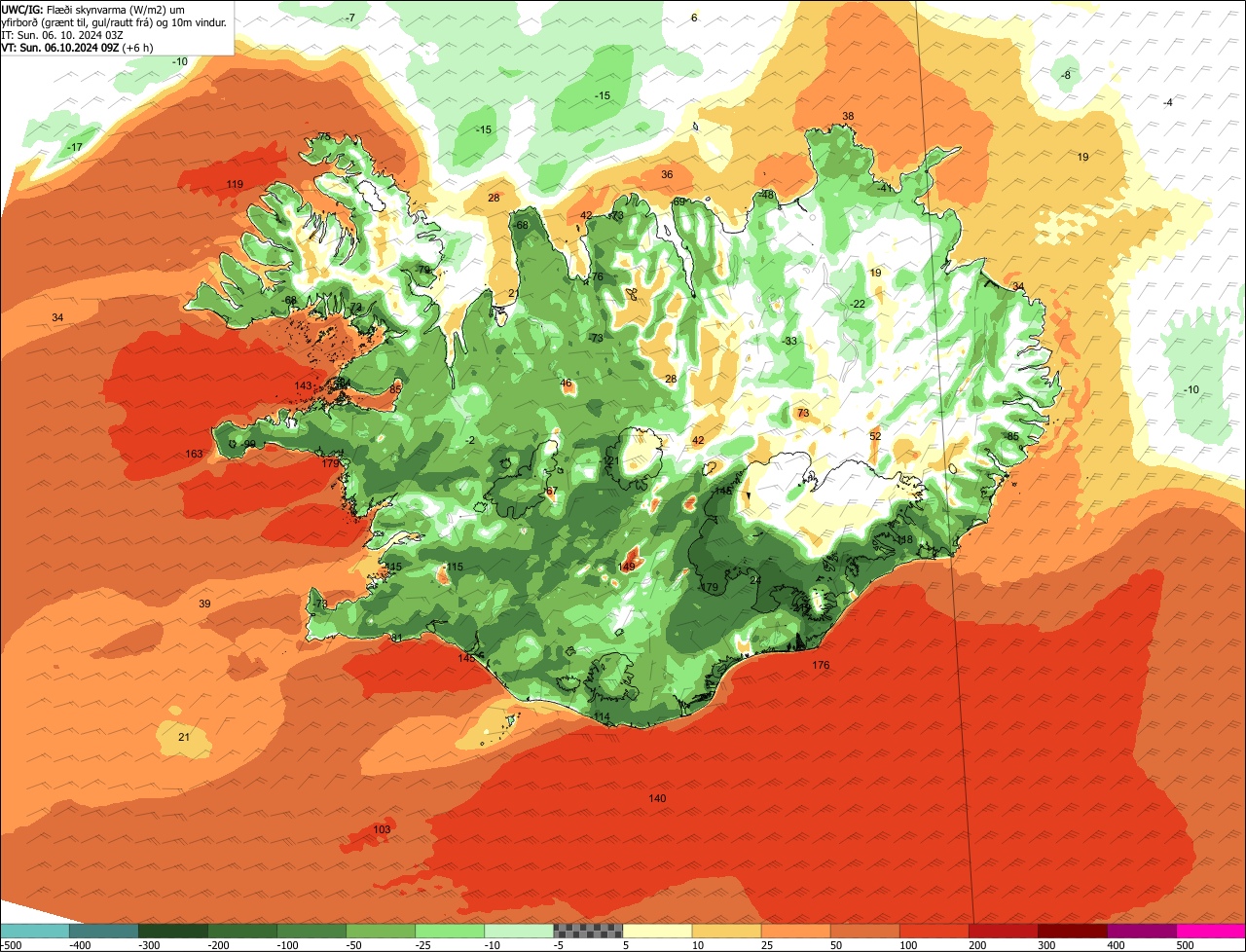Viewport: 1246px width, 952px height.
Task: Click the '76' map value
Action: pos(597,277)
